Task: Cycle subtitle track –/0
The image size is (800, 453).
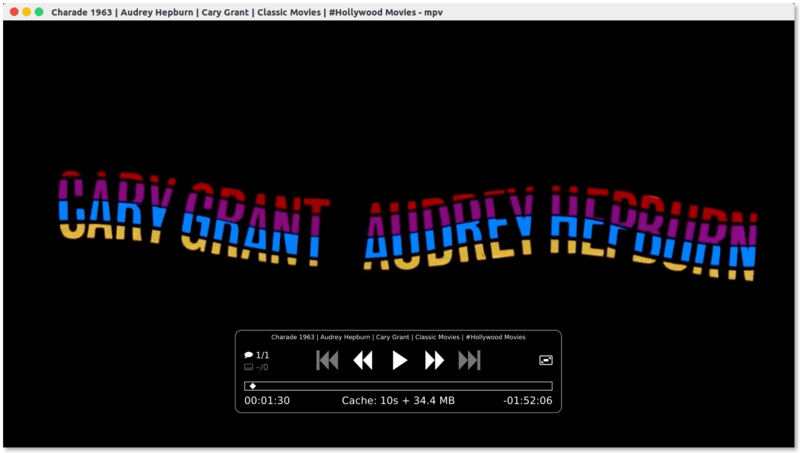Action: pos(257,367)
